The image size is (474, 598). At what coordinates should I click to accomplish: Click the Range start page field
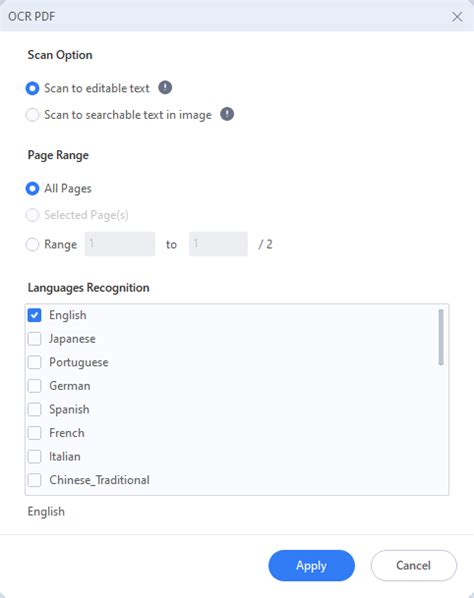tap(120, 244)
